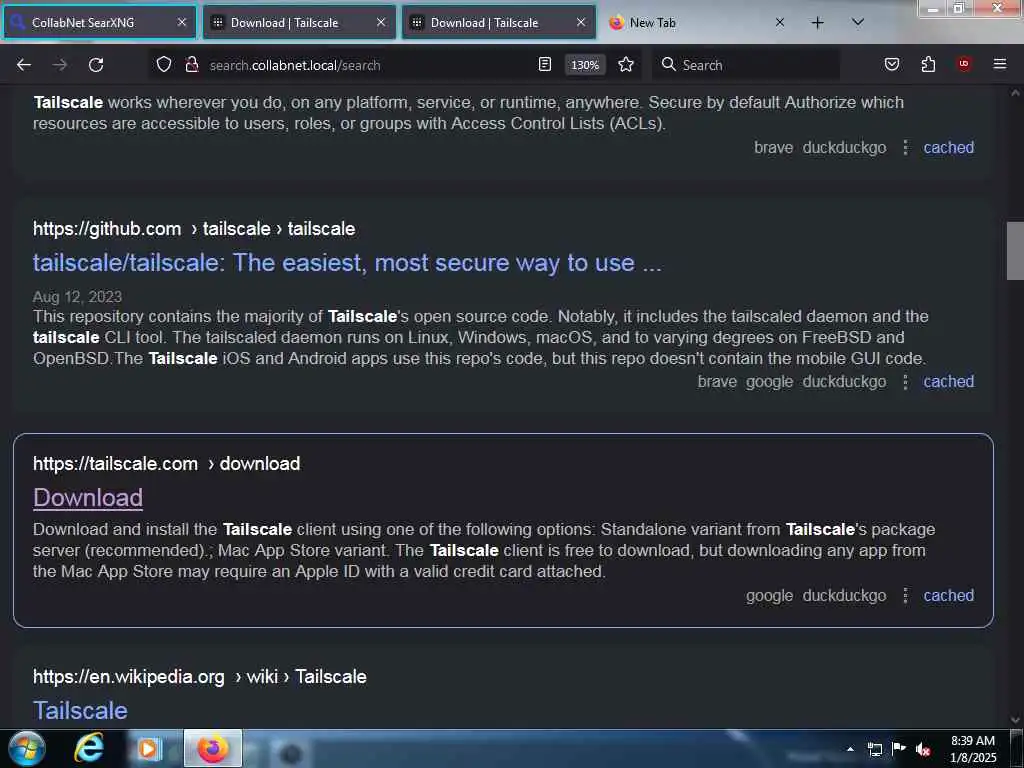Viewport: 1024px width, 768px height.
Task: Click duckduckgo label on Download result
Action: pyautogui.click(x=844, y=596)
